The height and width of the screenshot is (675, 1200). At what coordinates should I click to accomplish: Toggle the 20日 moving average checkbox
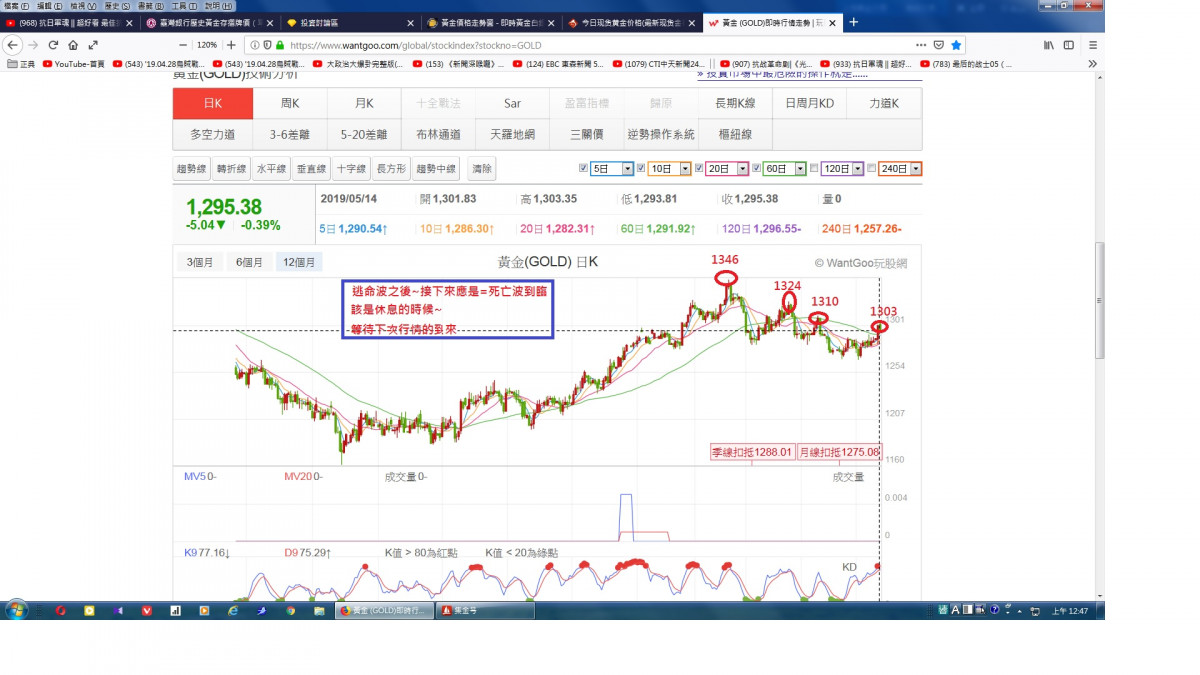[x=700, y=168]
